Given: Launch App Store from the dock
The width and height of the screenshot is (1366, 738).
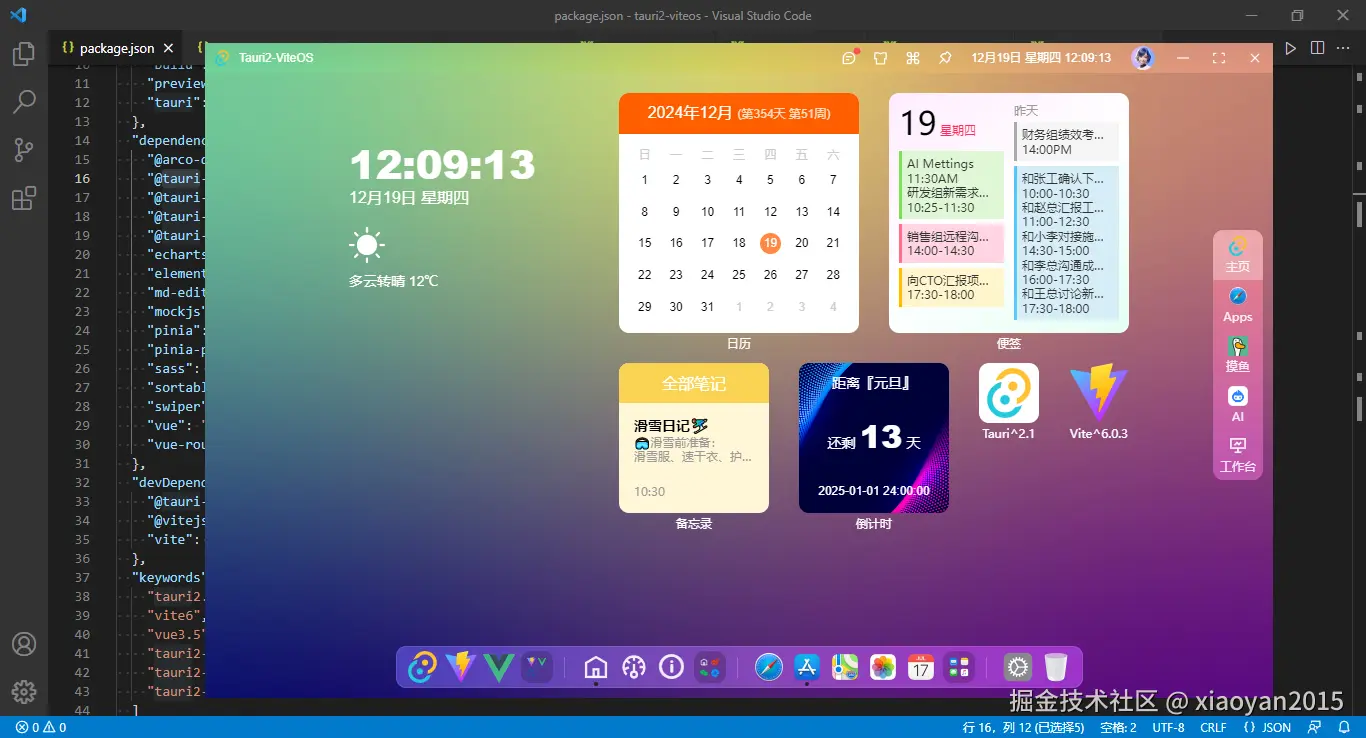Looking at the screenshot, I should point(807,667).
